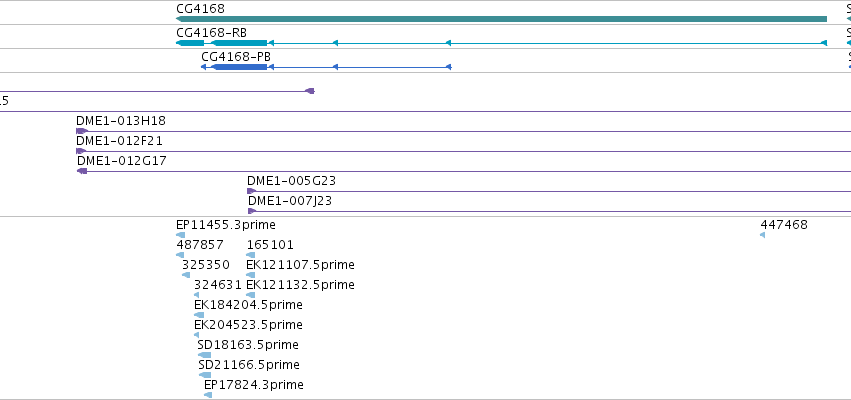Click the DME1-007J23 arrow glyph
Viewport: 851px width, 400px height.
(252, 211)
